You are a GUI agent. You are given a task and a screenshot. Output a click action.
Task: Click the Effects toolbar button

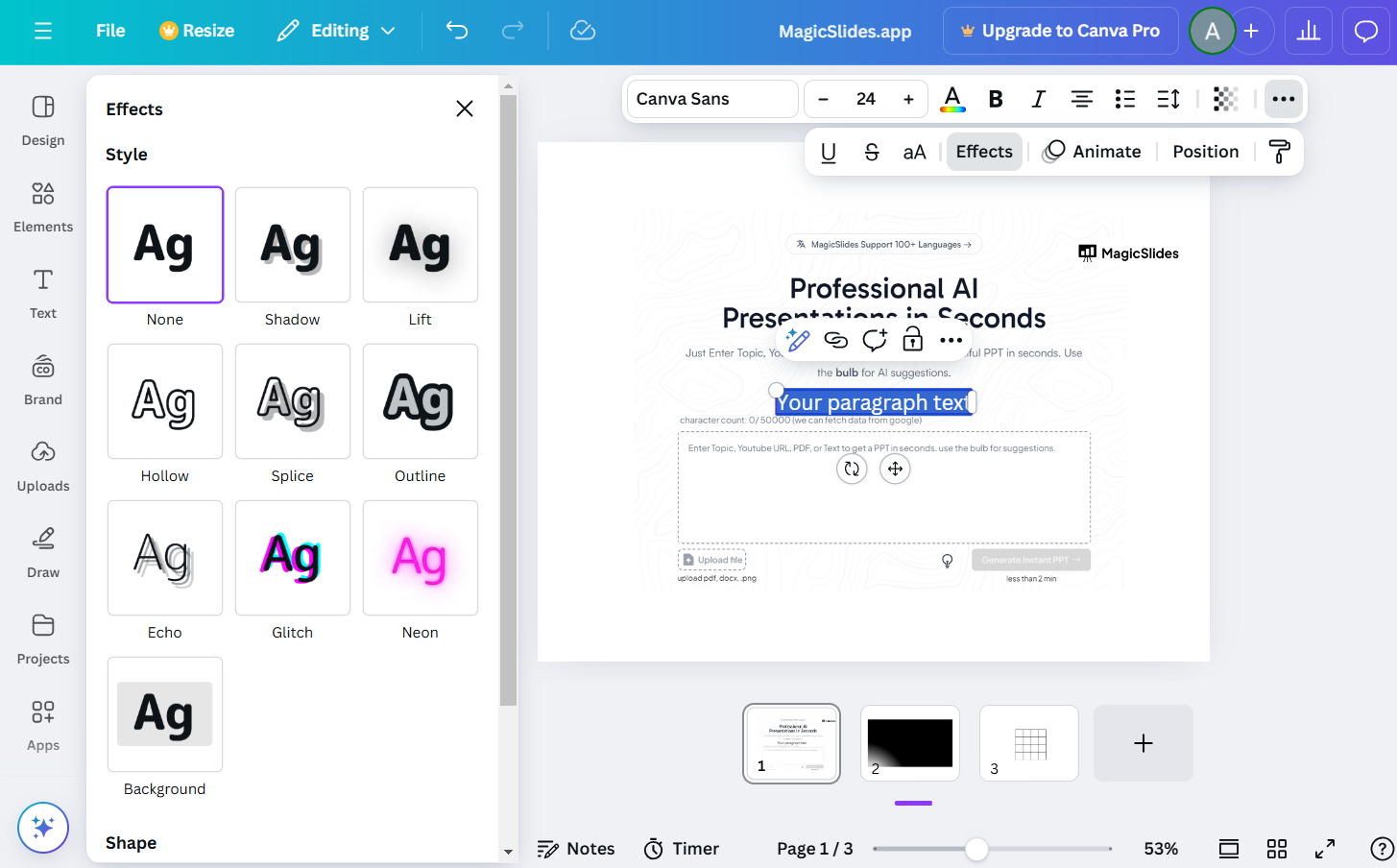click(x=984, y=152)
